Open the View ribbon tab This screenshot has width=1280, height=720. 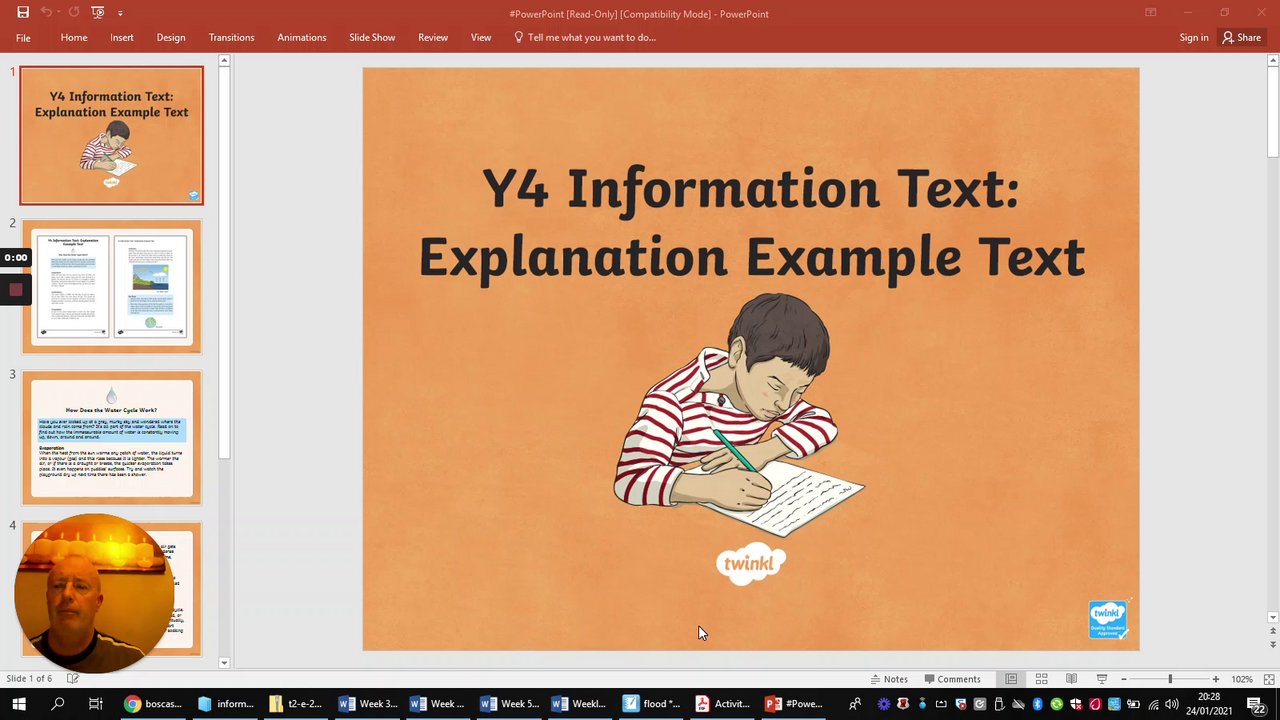pos(481,37)
